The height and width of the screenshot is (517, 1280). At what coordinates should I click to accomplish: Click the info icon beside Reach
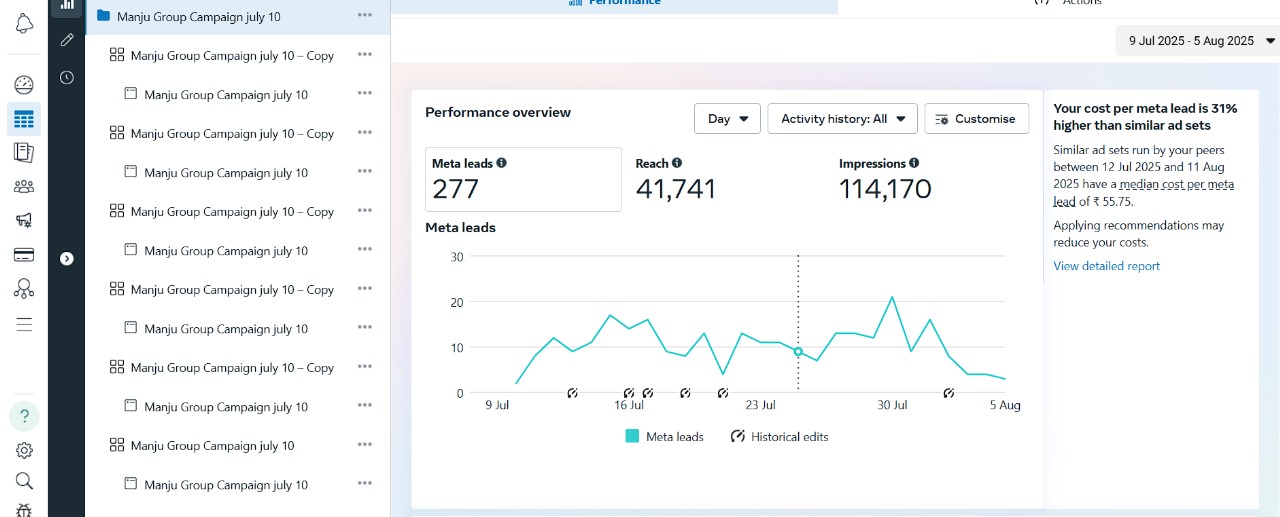point(677,163)
